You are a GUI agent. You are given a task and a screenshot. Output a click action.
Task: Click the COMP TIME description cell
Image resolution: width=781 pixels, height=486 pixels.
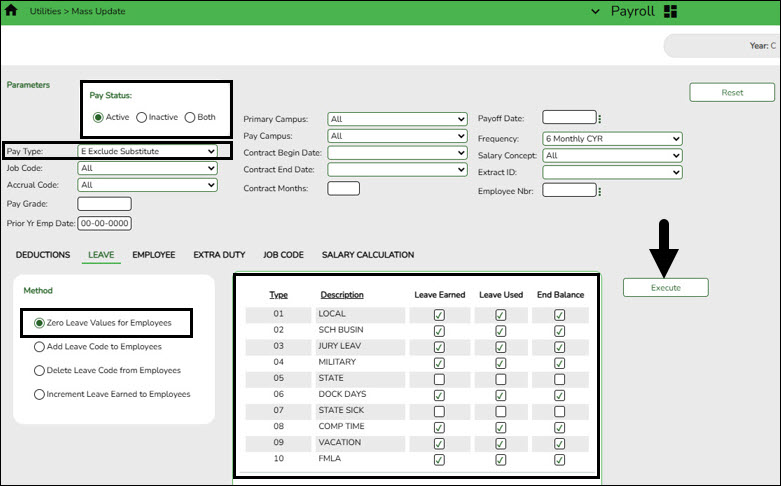click(361, 426)
